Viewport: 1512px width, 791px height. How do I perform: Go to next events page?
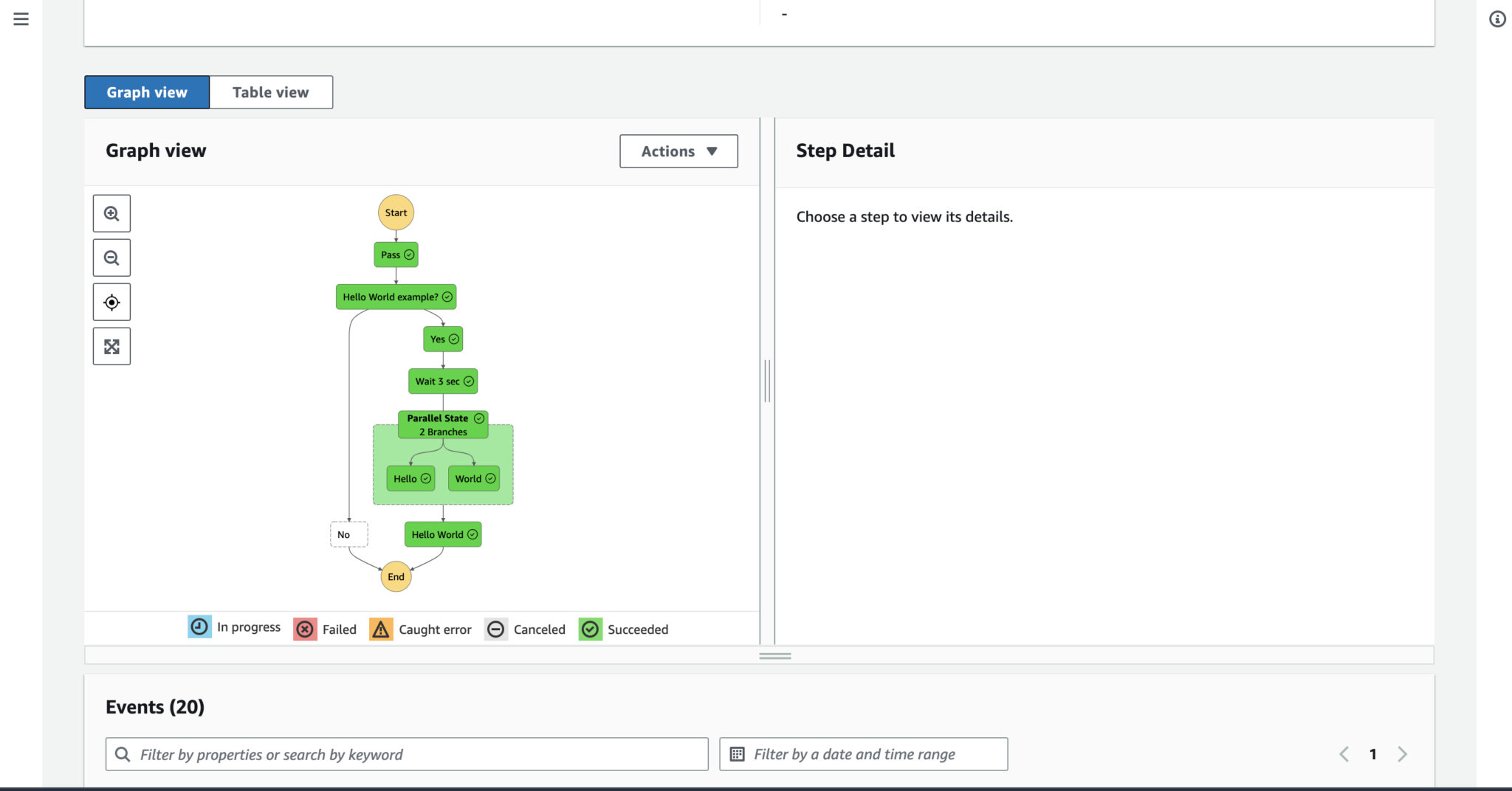coord(1402,753)
